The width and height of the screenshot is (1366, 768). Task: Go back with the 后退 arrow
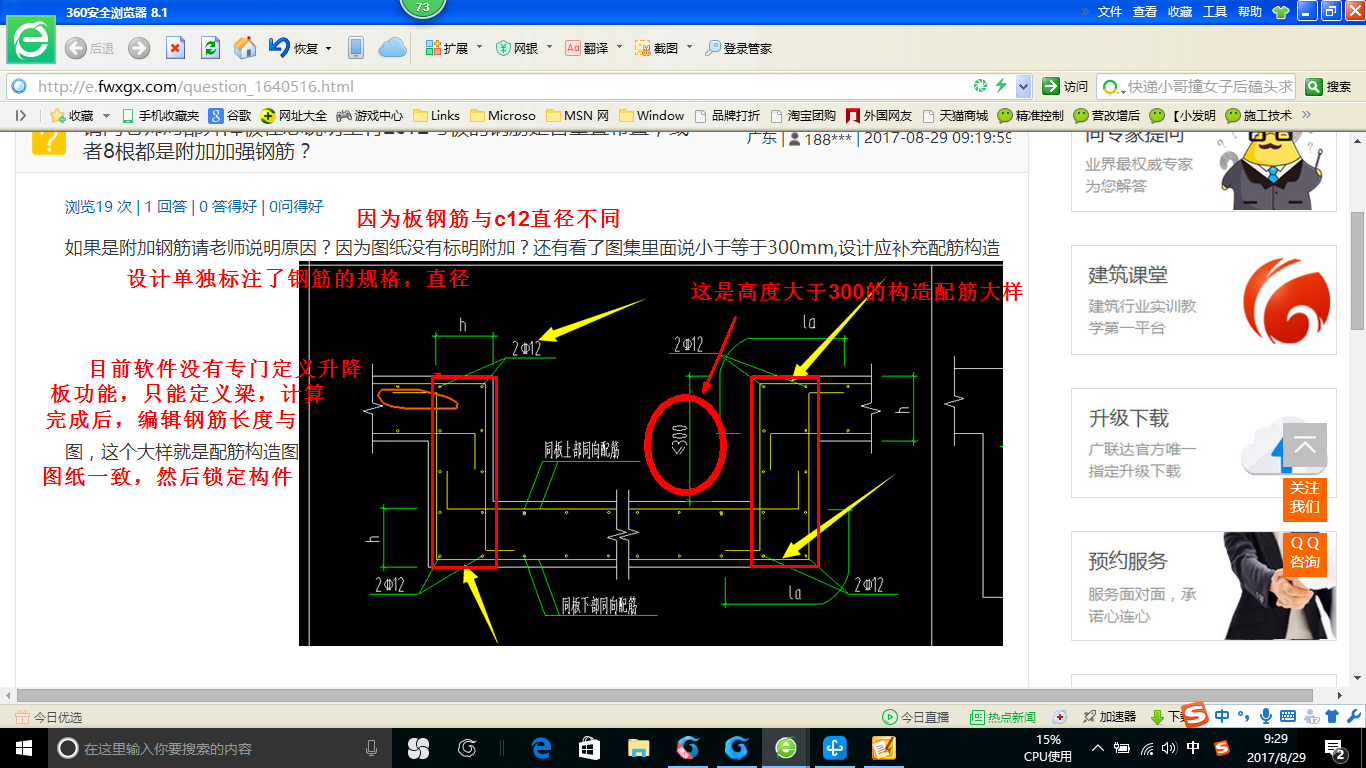point(88,48)
